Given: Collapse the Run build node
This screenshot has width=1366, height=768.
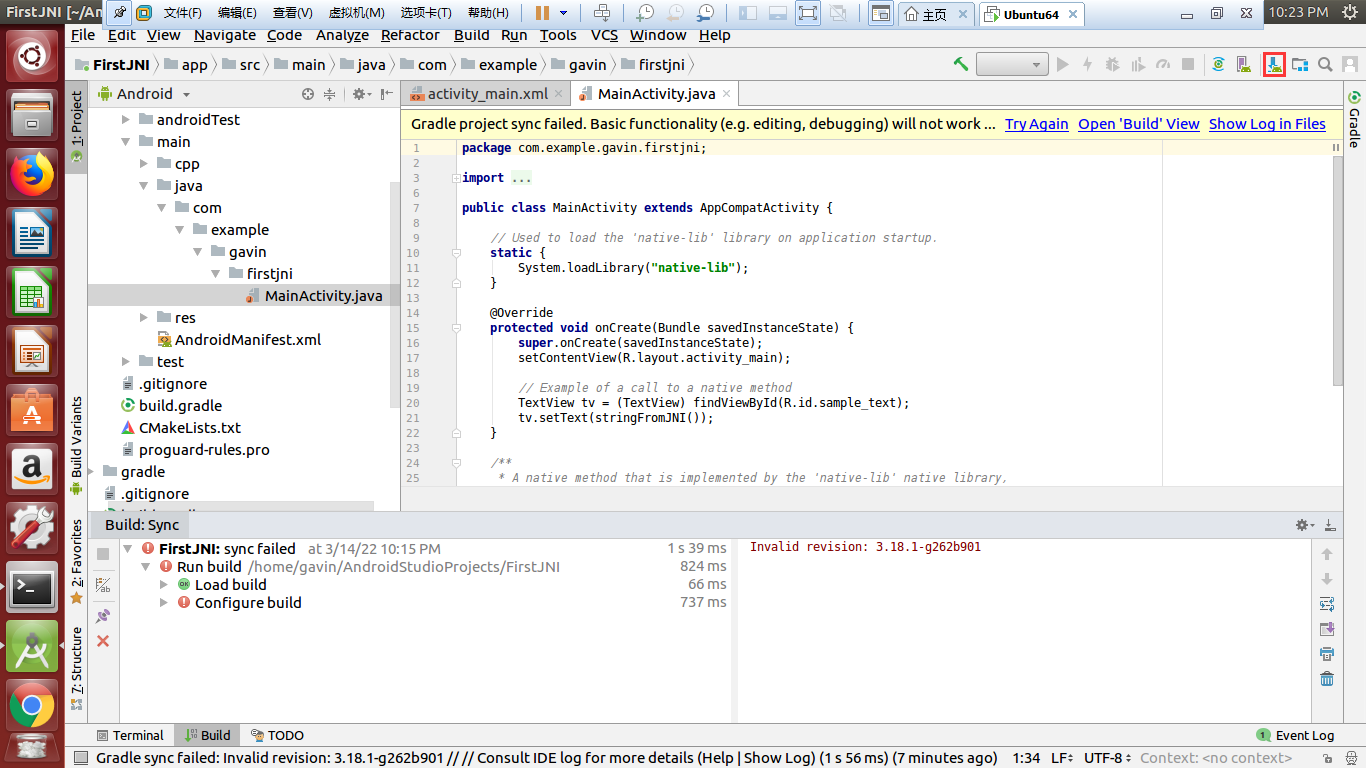Looking at the screenshot, I should coord(146,567).
